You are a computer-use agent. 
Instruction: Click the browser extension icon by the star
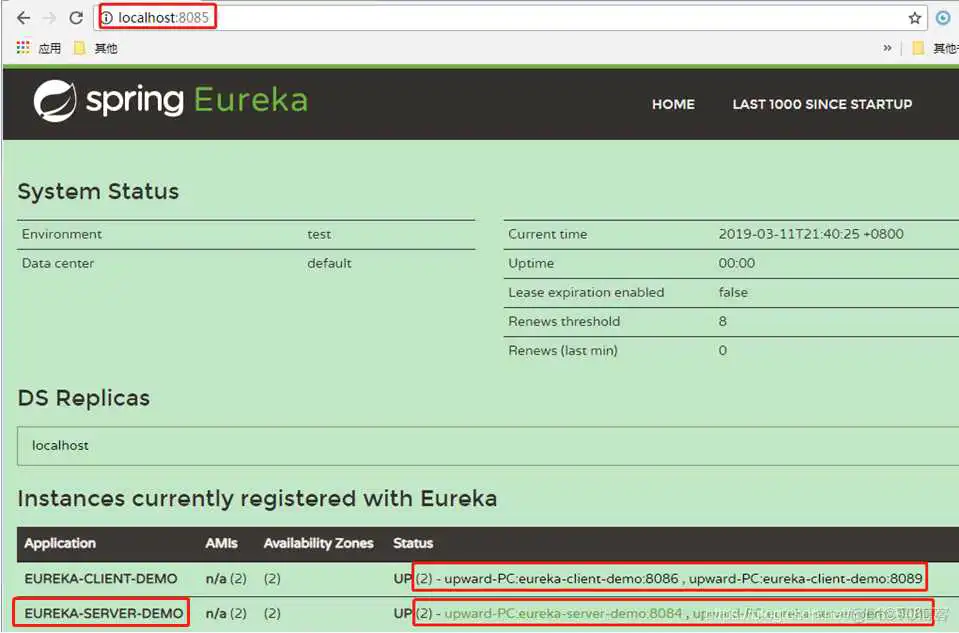[944, 18]
